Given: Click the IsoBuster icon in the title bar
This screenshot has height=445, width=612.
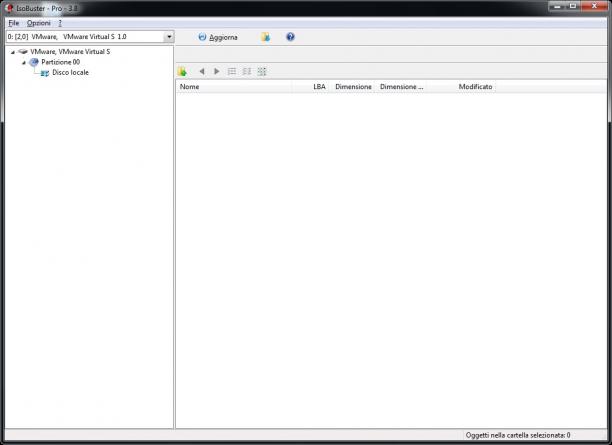Looking at the screenshot, I should 9,8.
